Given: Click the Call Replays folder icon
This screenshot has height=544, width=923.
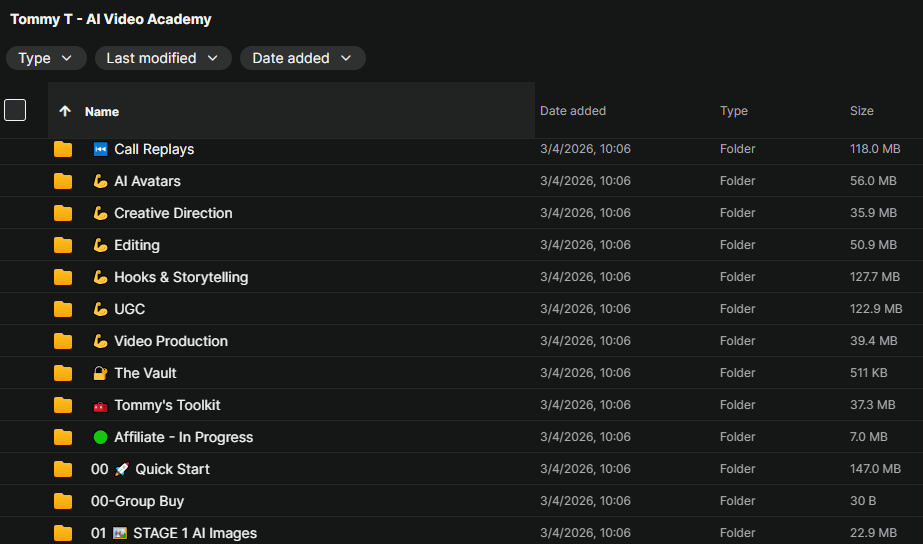Looking at the screenshot, I should coord(63,149).
